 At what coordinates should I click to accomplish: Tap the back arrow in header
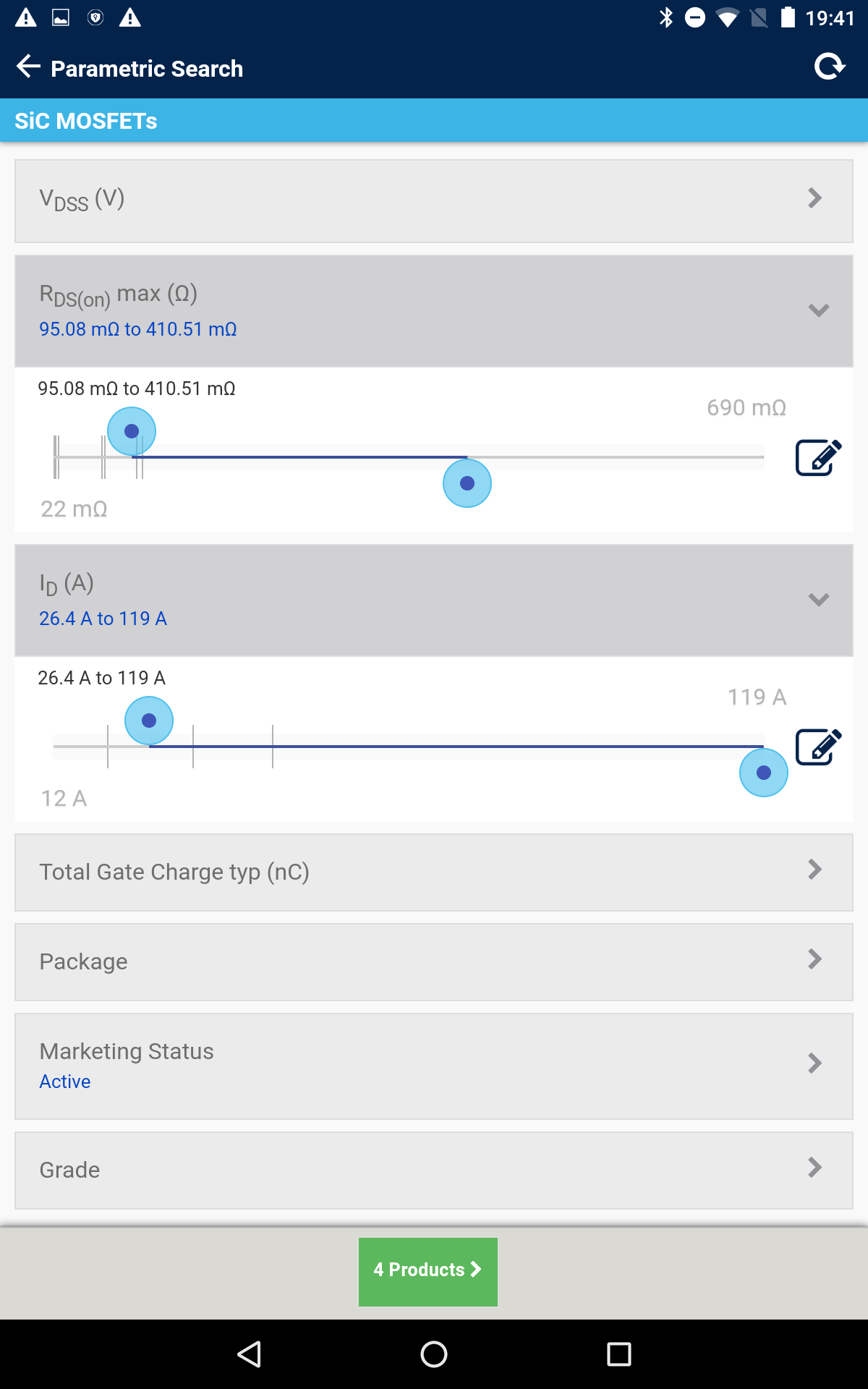[x=28, y=67]
